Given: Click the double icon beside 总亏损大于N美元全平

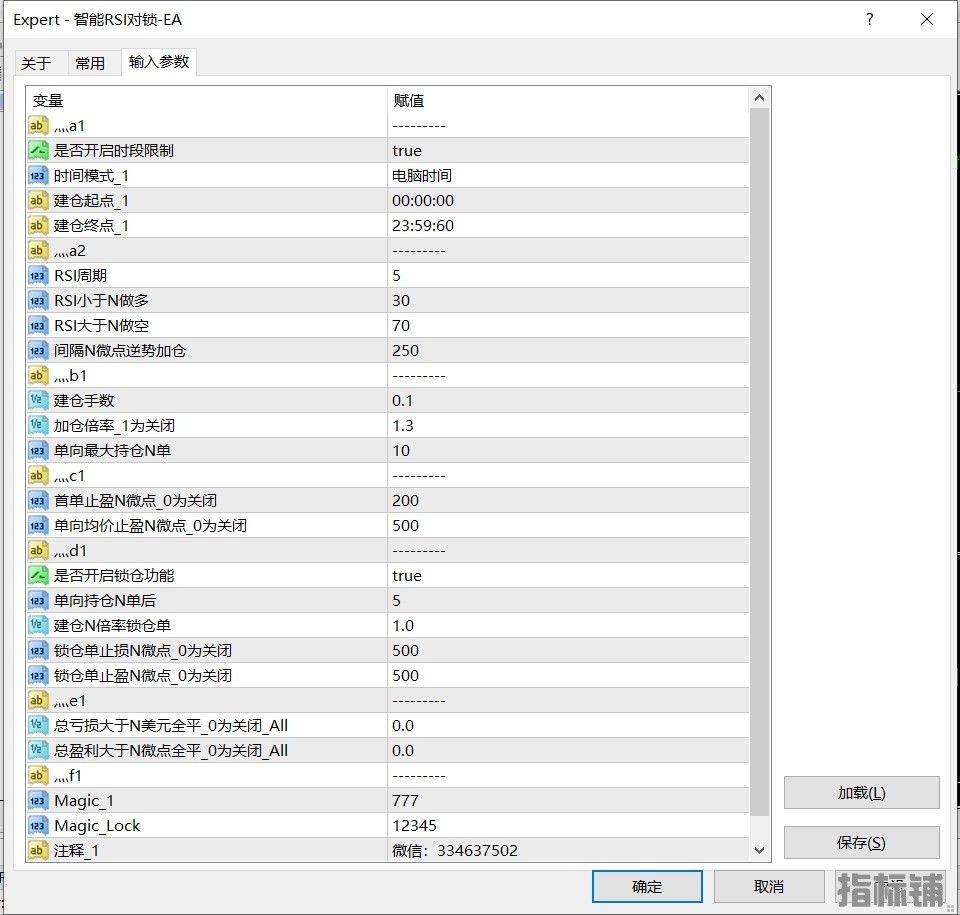Looking at the screenshot, I should (x=38, y=726).
